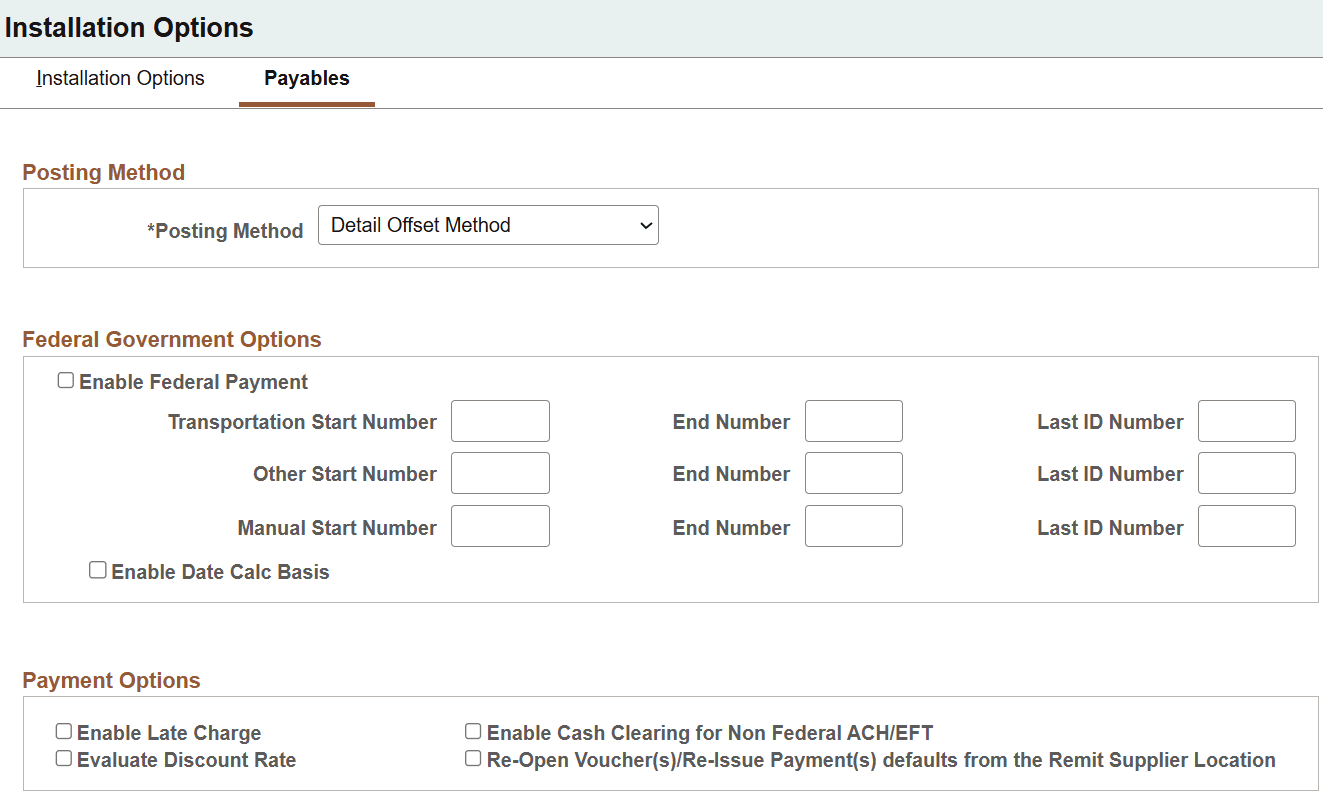Enable Cash Clearing for Non Federal ACH/EFT
This screenshot has height=795, width=1323.
pos(472,730)
